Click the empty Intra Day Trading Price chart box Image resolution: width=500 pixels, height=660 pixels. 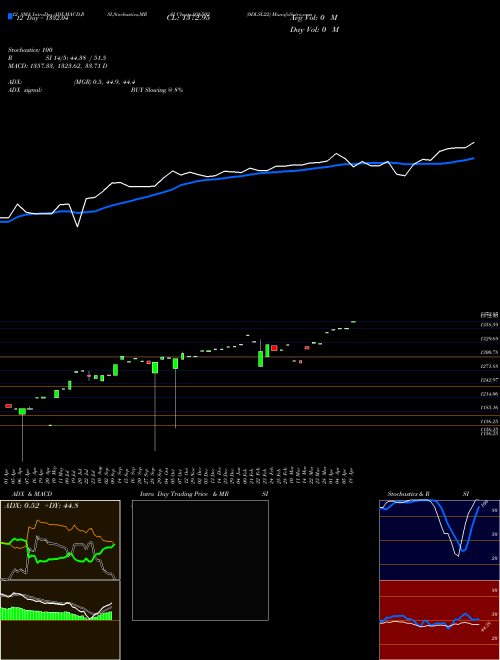[200, 560]
